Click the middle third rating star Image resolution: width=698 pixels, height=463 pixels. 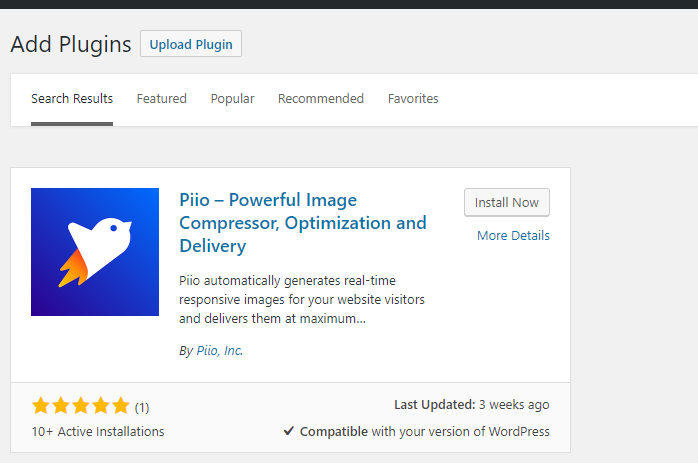point(81,406)
